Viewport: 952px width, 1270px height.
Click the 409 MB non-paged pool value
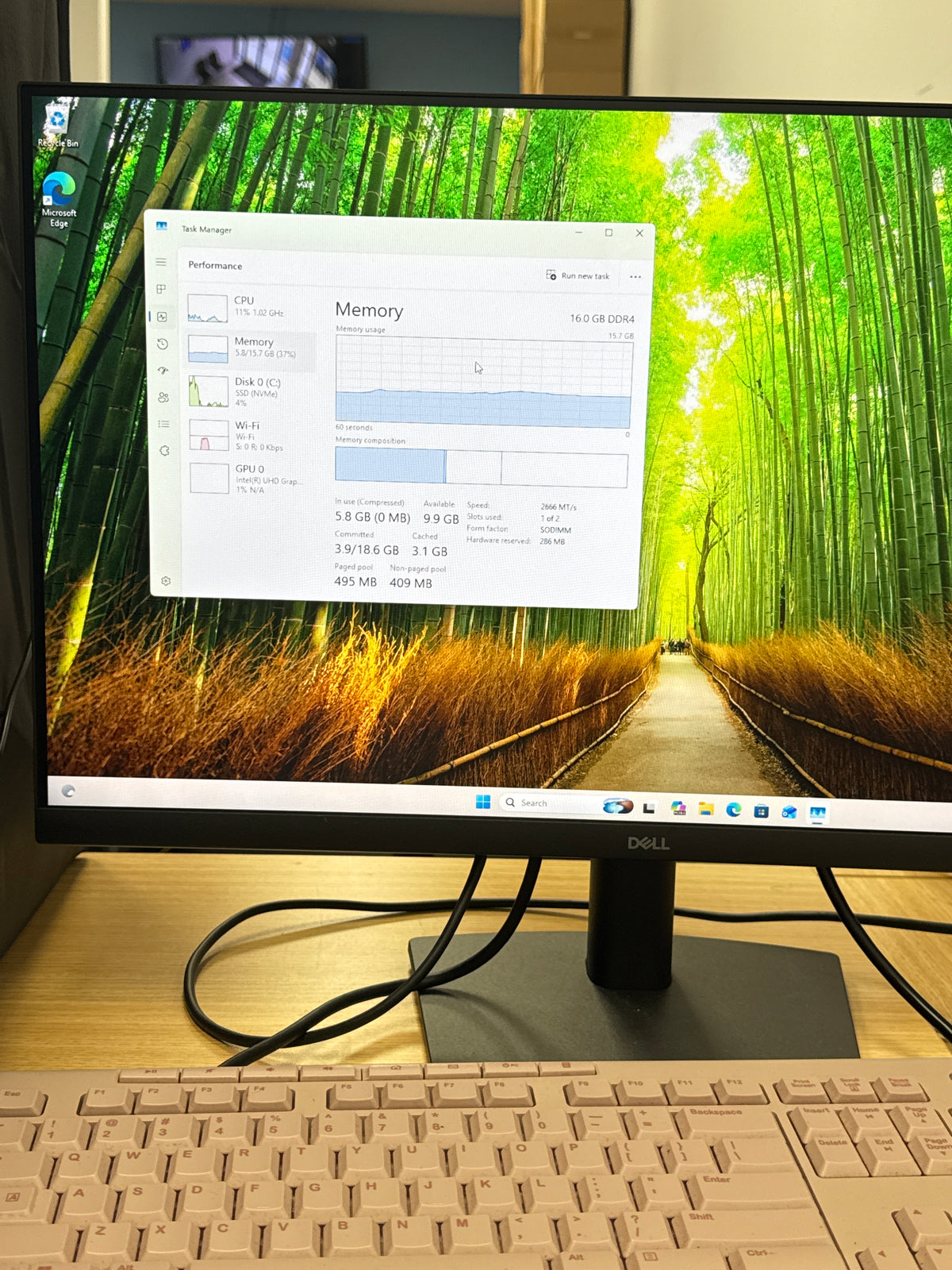pyautogui.click(x=411, y=583)
